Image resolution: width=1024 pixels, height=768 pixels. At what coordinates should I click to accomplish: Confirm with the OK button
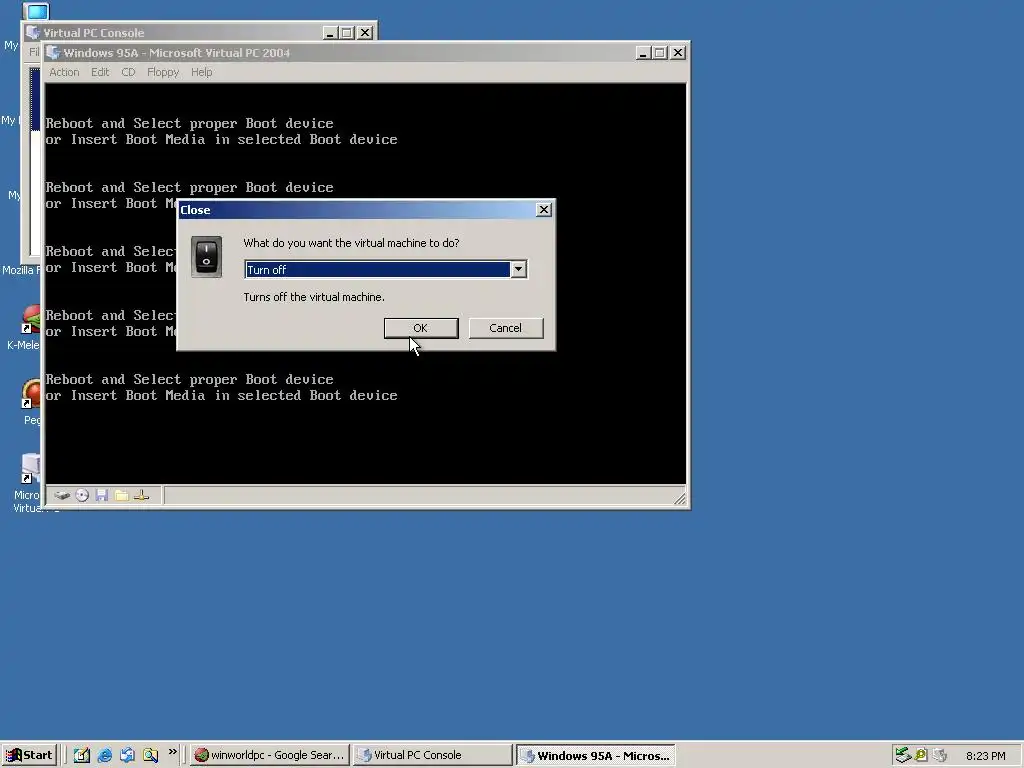[421, 328]
